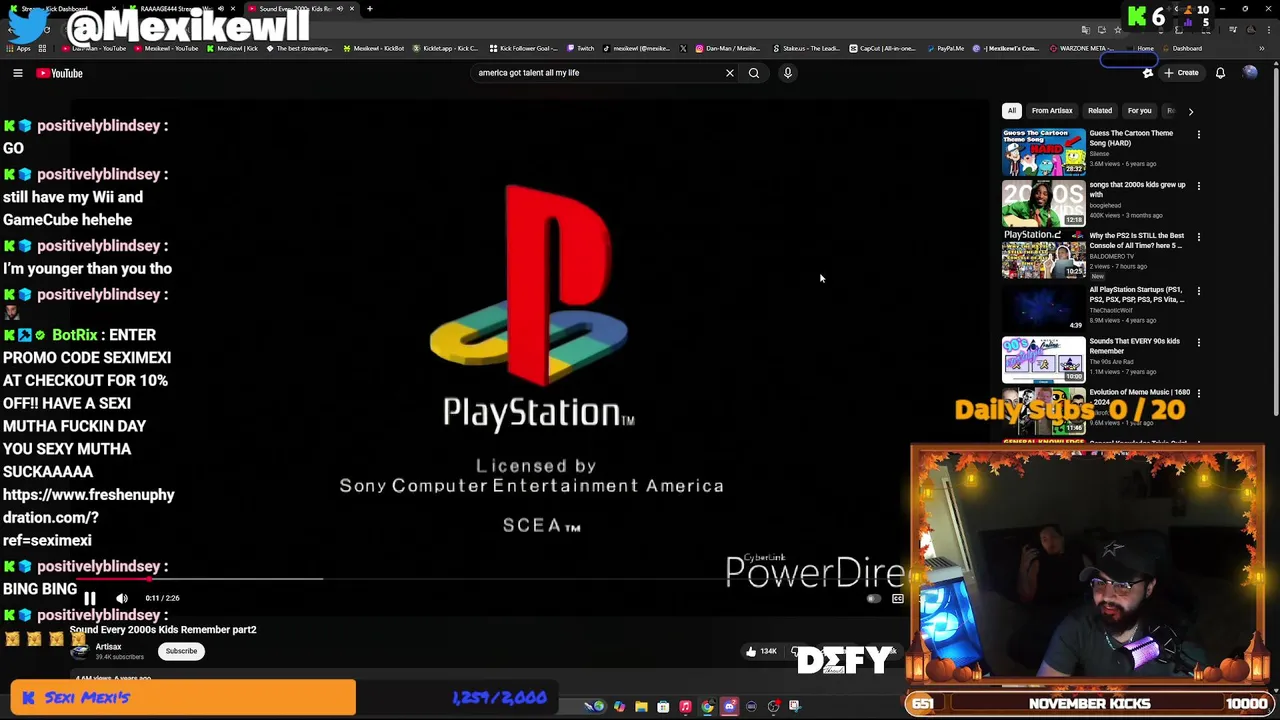Start voice search with the microphone
Viewport: 1280px width, 720px height.
788,73
